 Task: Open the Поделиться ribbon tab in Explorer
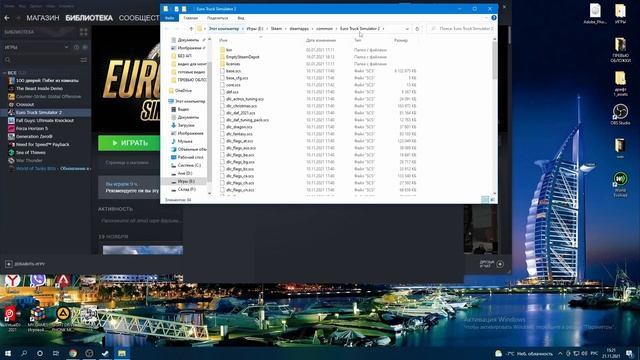point(218,18)
